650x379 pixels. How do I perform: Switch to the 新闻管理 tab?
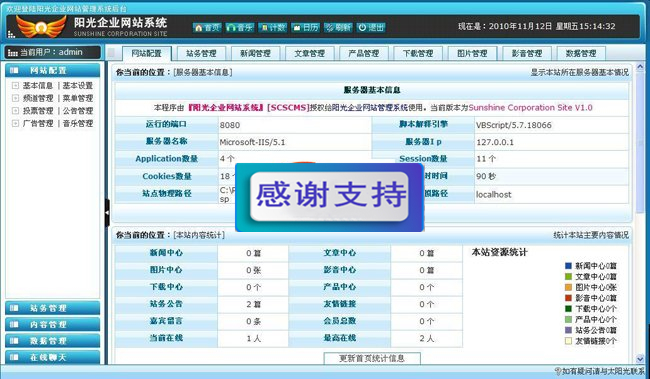coord(255,53)
